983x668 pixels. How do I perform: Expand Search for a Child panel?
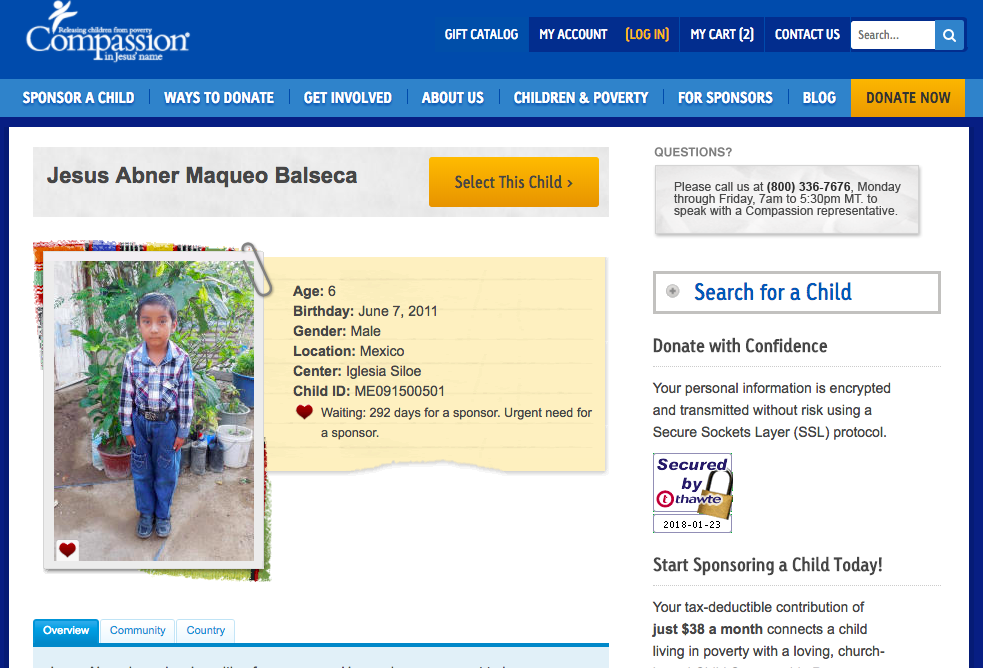pyautogui.click(x=796, y=292)
